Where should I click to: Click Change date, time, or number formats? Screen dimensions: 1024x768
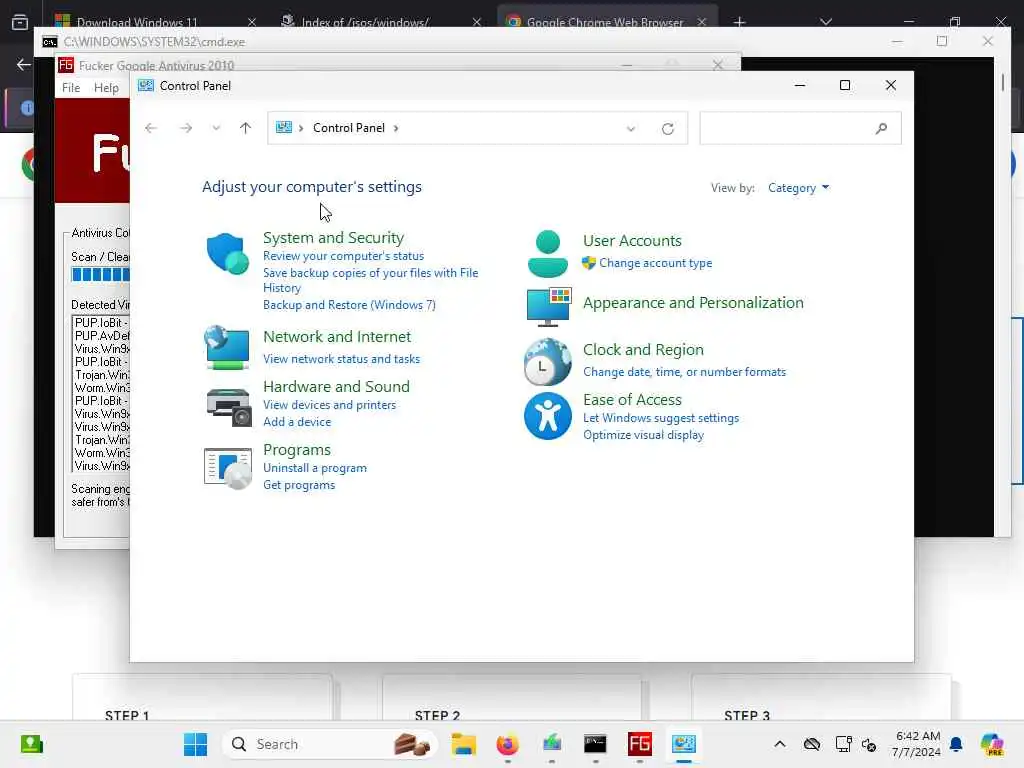click(684, 372)
